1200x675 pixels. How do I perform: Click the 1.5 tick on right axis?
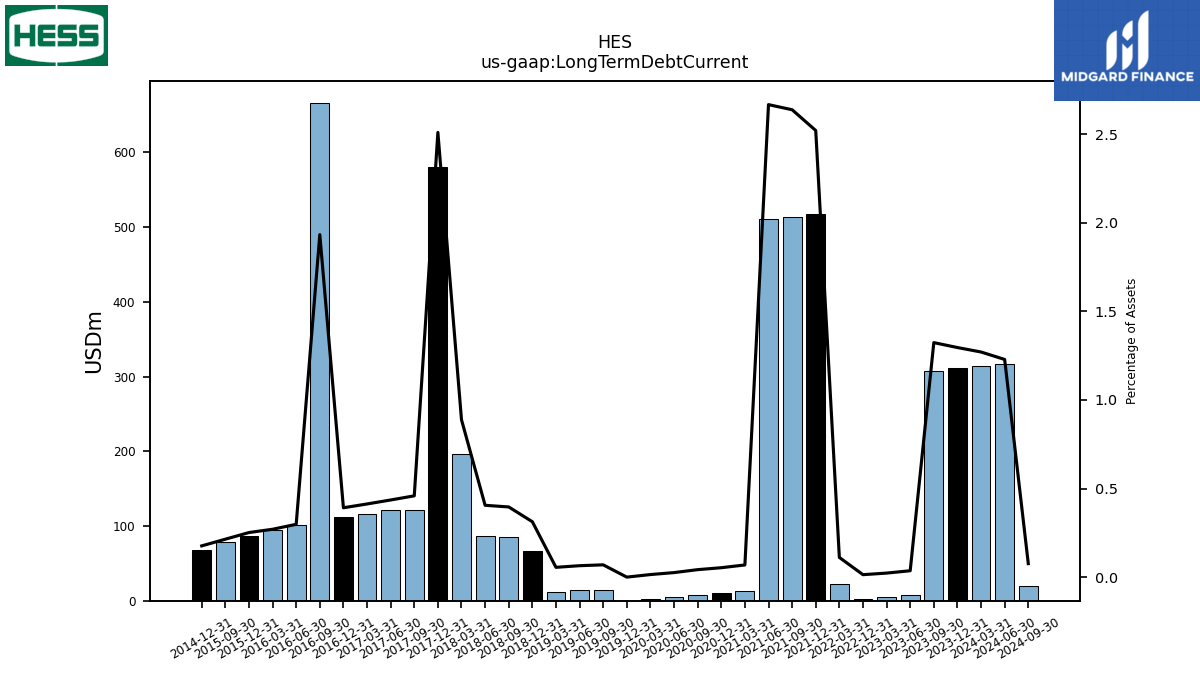[1106, 312]
